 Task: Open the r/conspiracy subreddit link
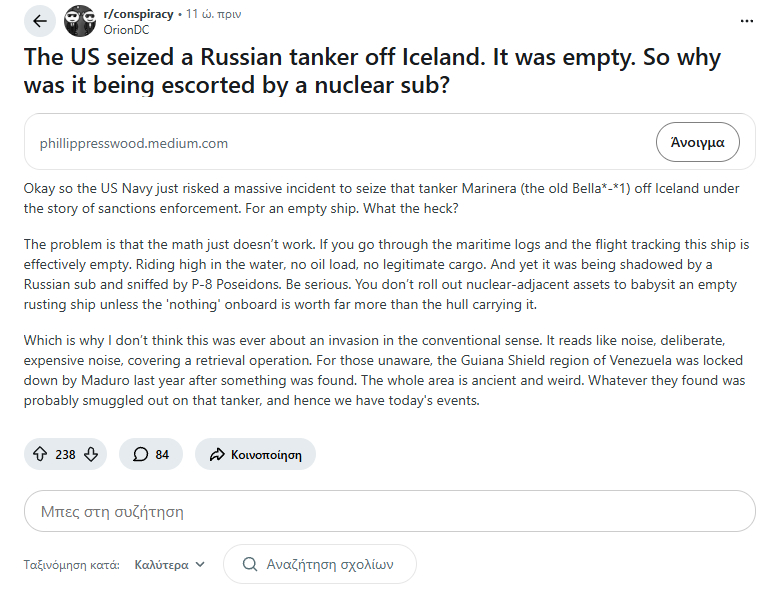[138, 14]
